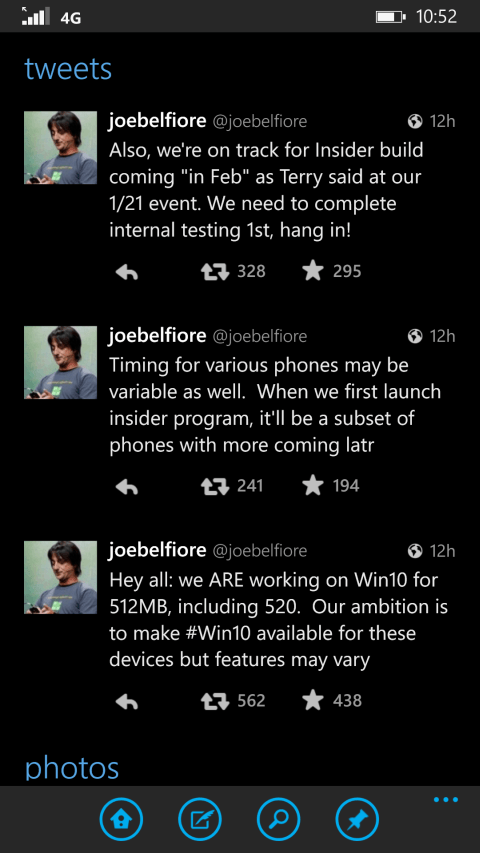Image resolution: width=480 pixels, height=853 pixels.
Task: Expand the app bar three-dots menu
Action: coord(446,800)
